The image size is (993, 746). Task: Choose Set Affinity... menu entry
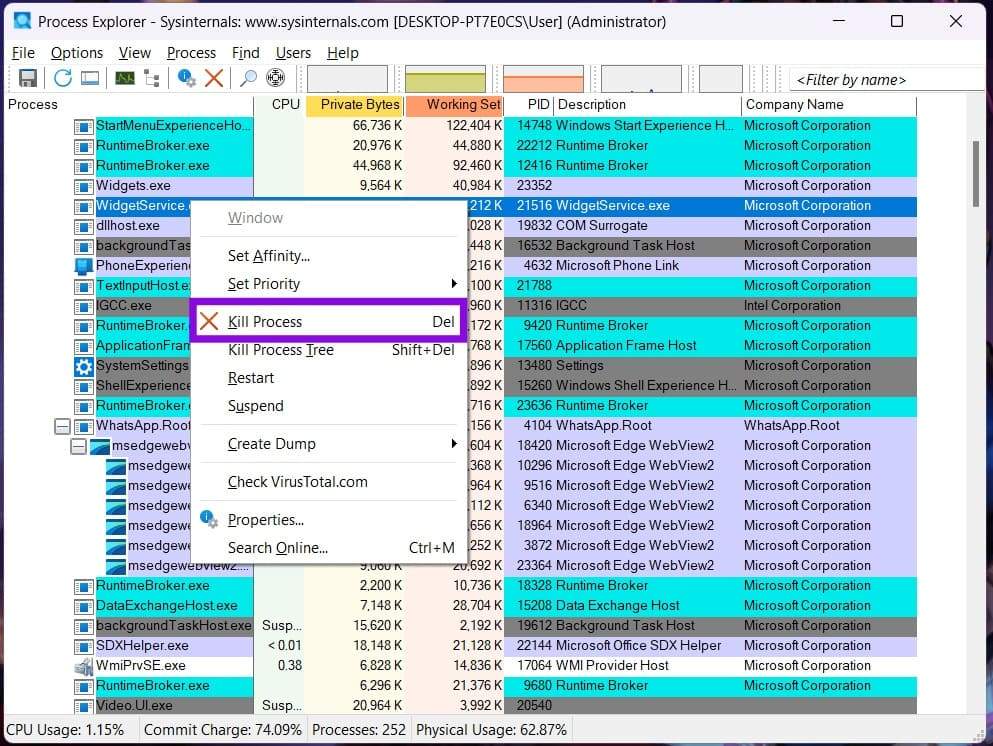click(328, 256)
